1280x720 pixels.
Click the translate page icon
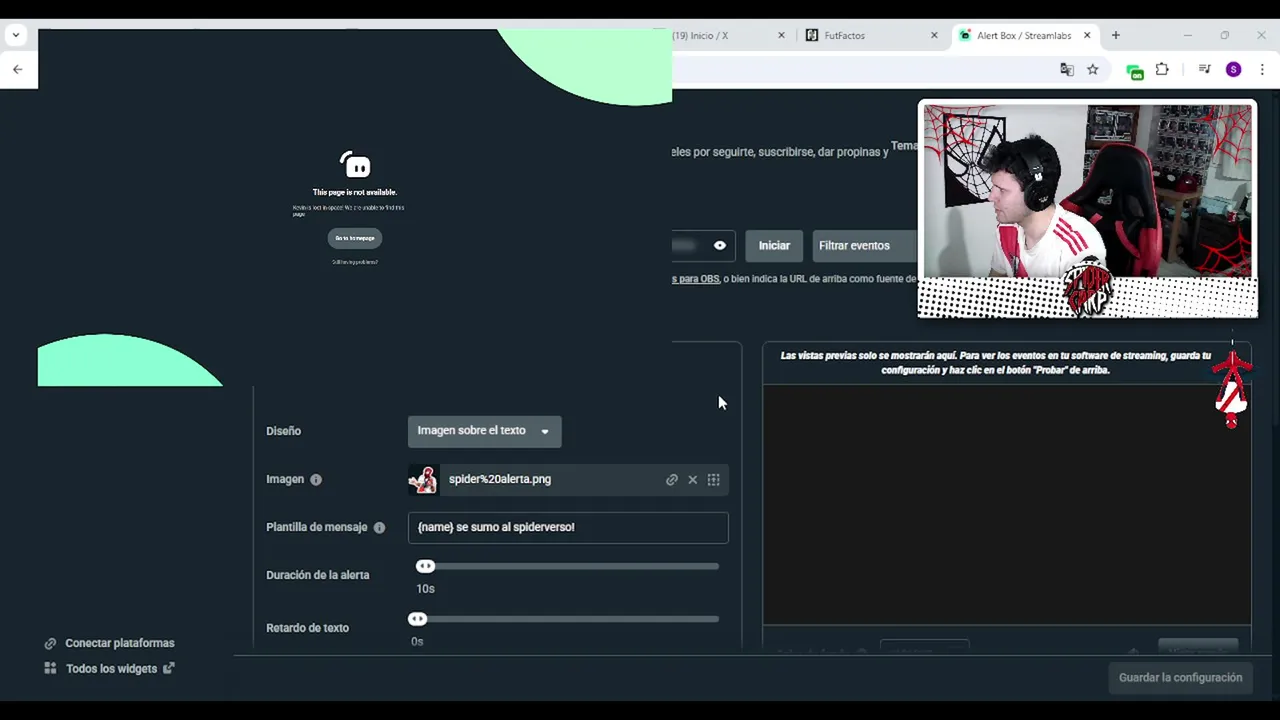tap(1067, 69)
